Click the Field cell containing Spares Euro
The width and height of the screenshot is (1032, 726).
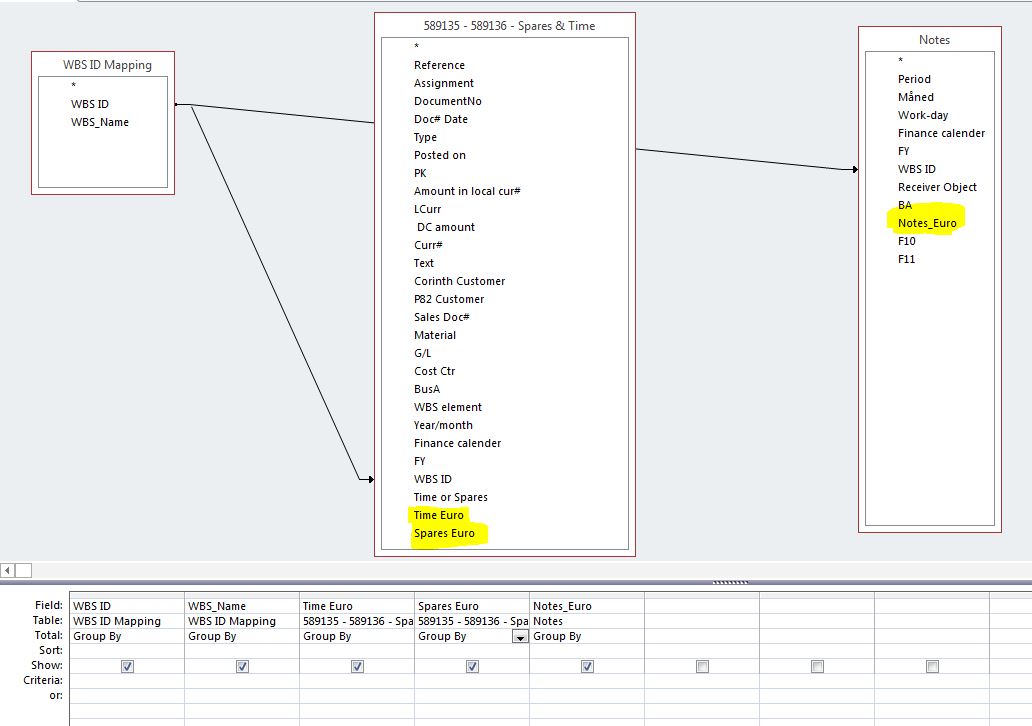[x=472, y=606]
